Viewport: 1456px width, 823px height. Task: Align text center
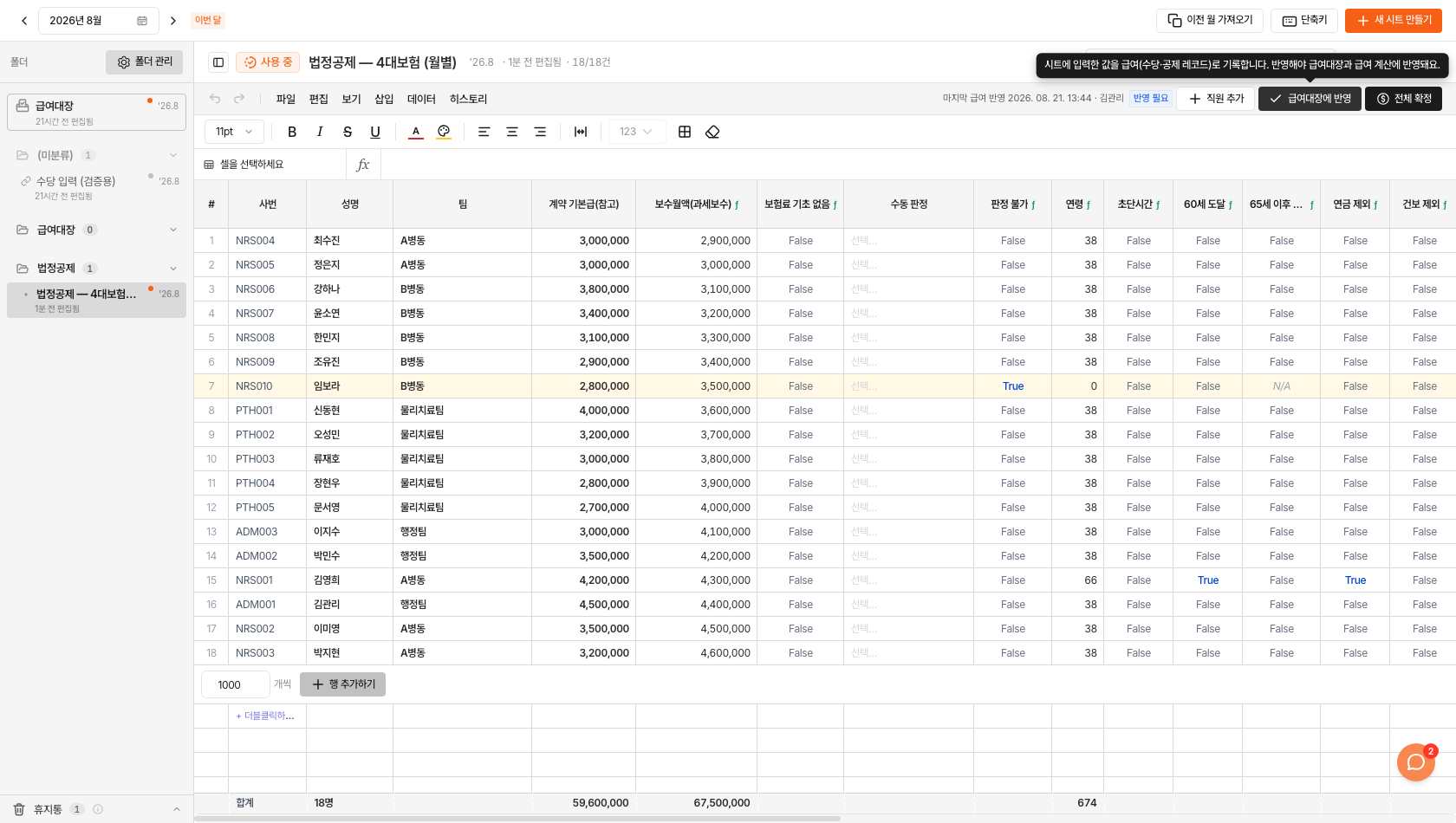point(512,132)
